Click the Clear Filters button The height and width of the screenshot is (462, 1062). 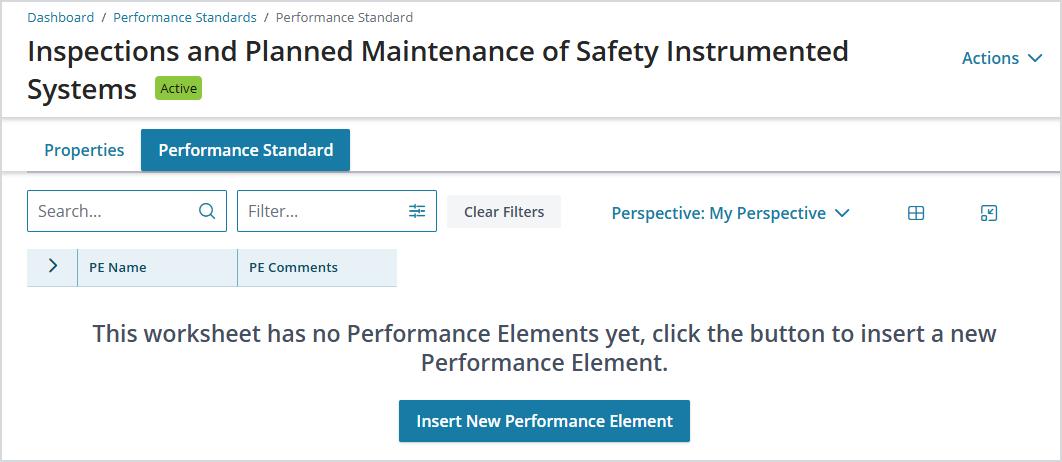504,211
